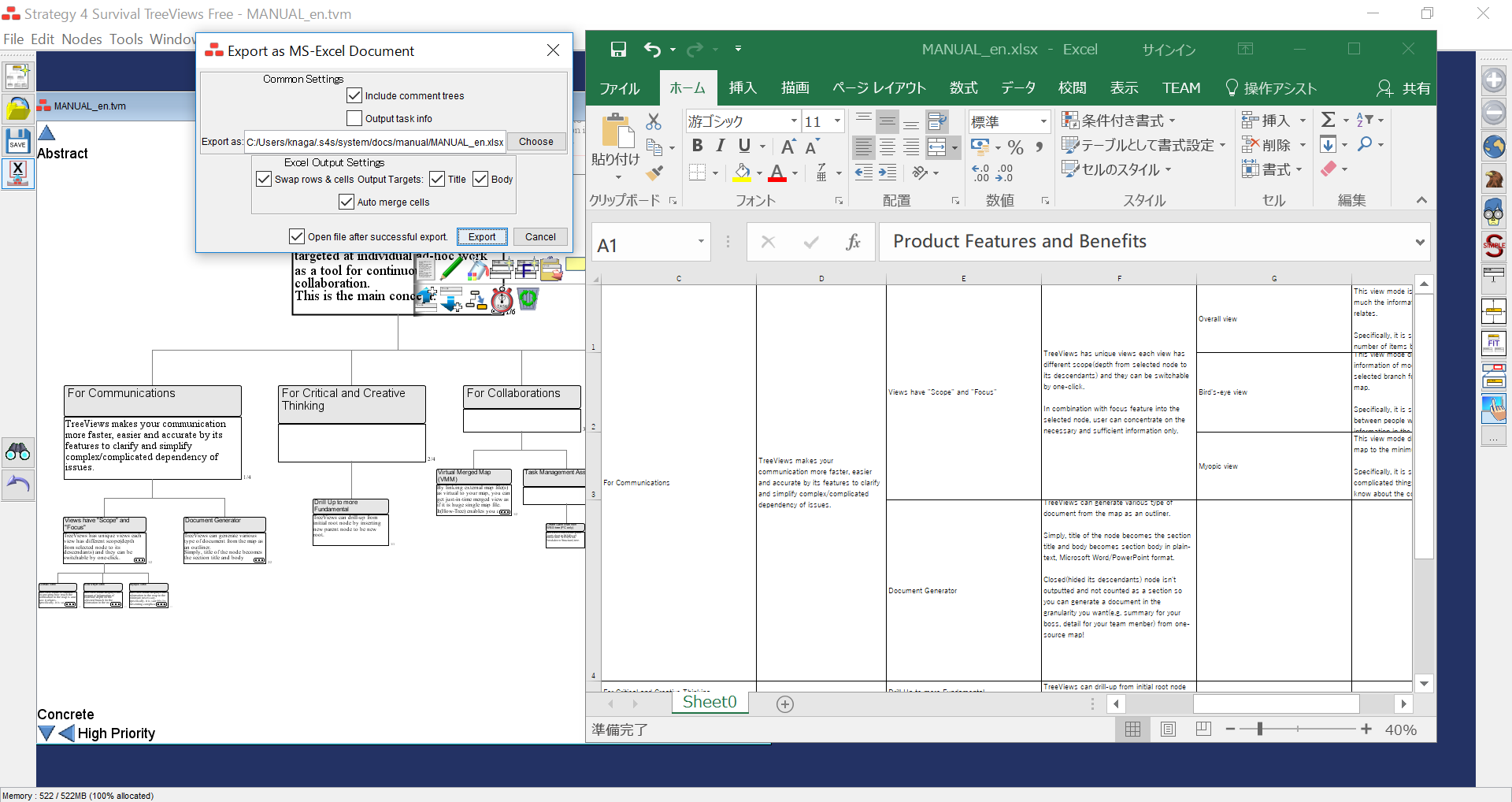The height and width of the screenshot is (802, 1512).
Task: Add a new sheet with plus button
Action: pyautogui.click(x=785, y=704)
